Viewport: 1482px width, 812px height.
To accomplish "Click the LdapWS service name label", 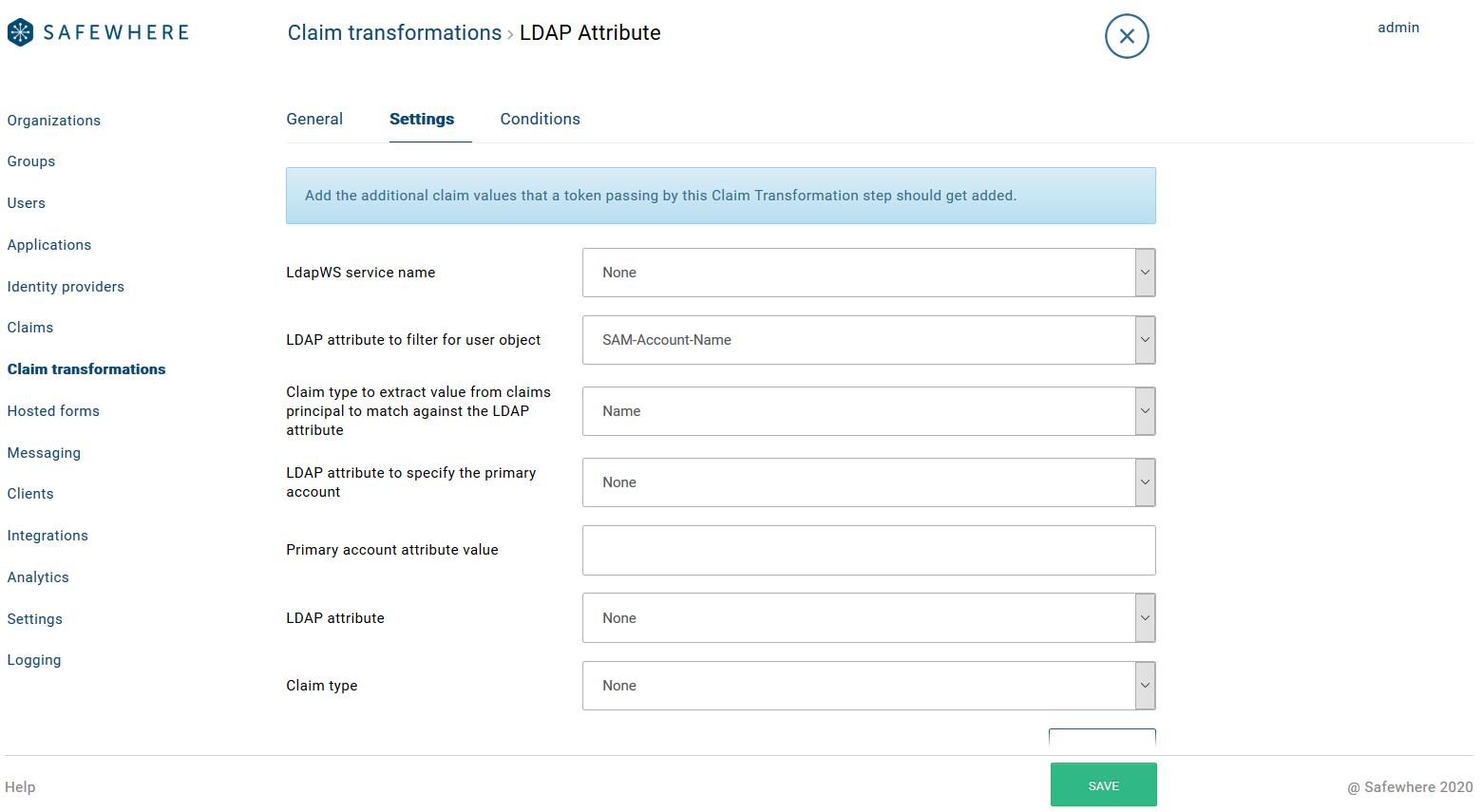I will click(x=361, y=273).
